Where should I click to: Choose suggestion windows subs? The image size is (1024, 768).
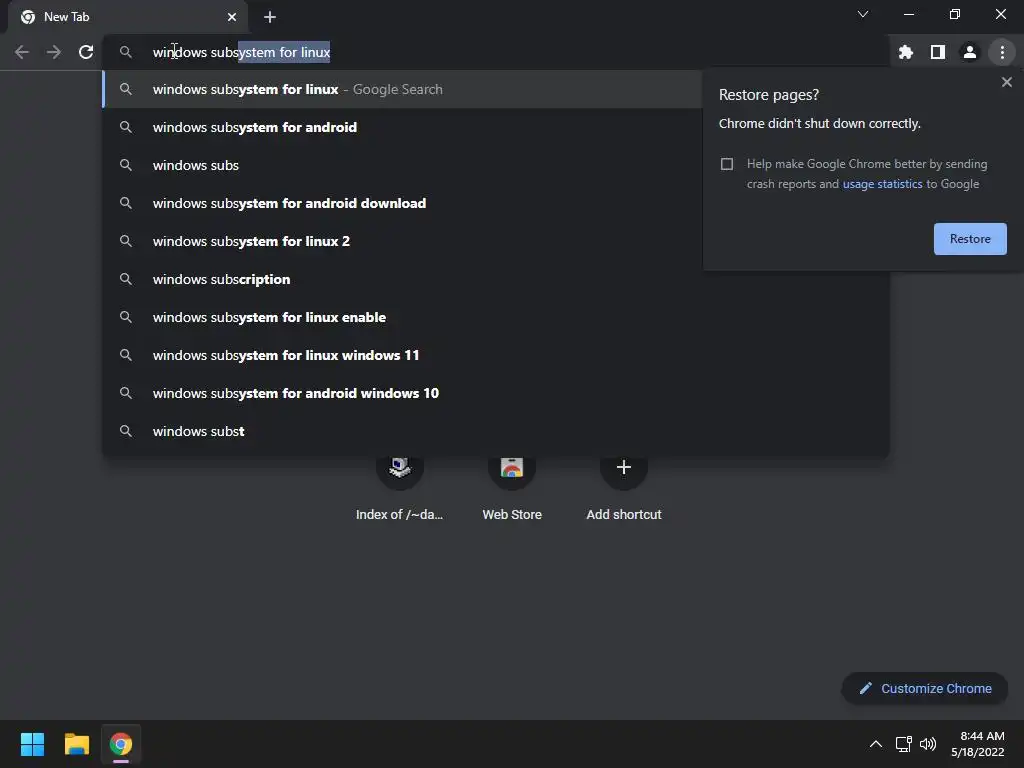(402, 165)
